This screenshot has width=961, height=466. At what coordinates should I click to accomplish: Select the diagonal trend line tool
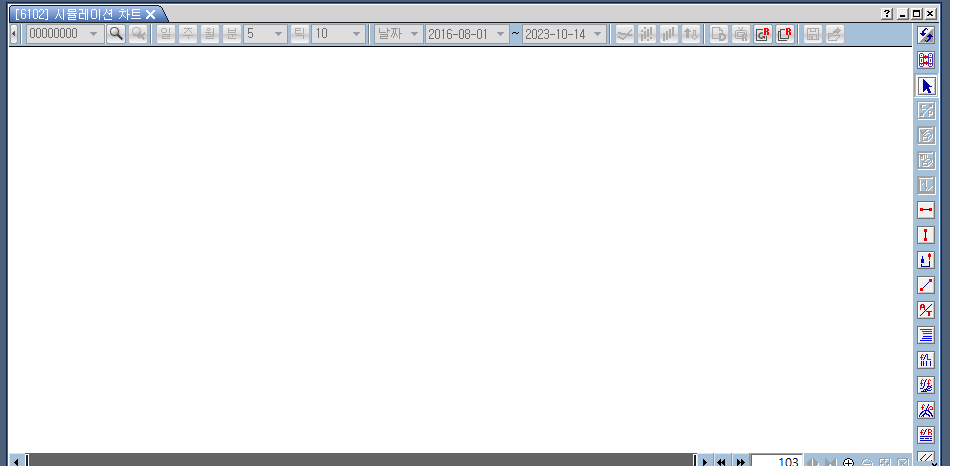[x=926, y=285]
